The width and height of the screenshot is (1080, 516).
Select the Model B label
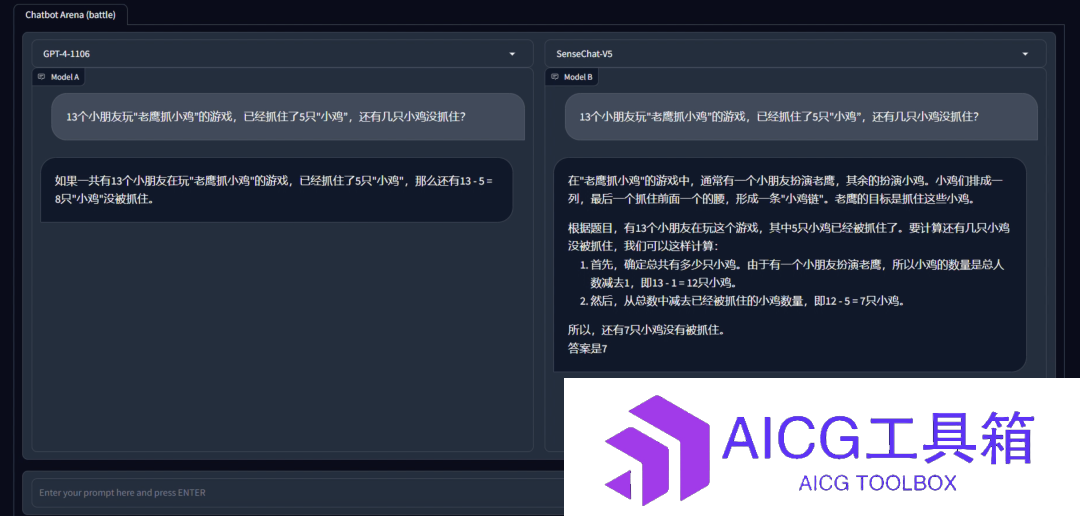pyautogui.click(x=578, y=77)
